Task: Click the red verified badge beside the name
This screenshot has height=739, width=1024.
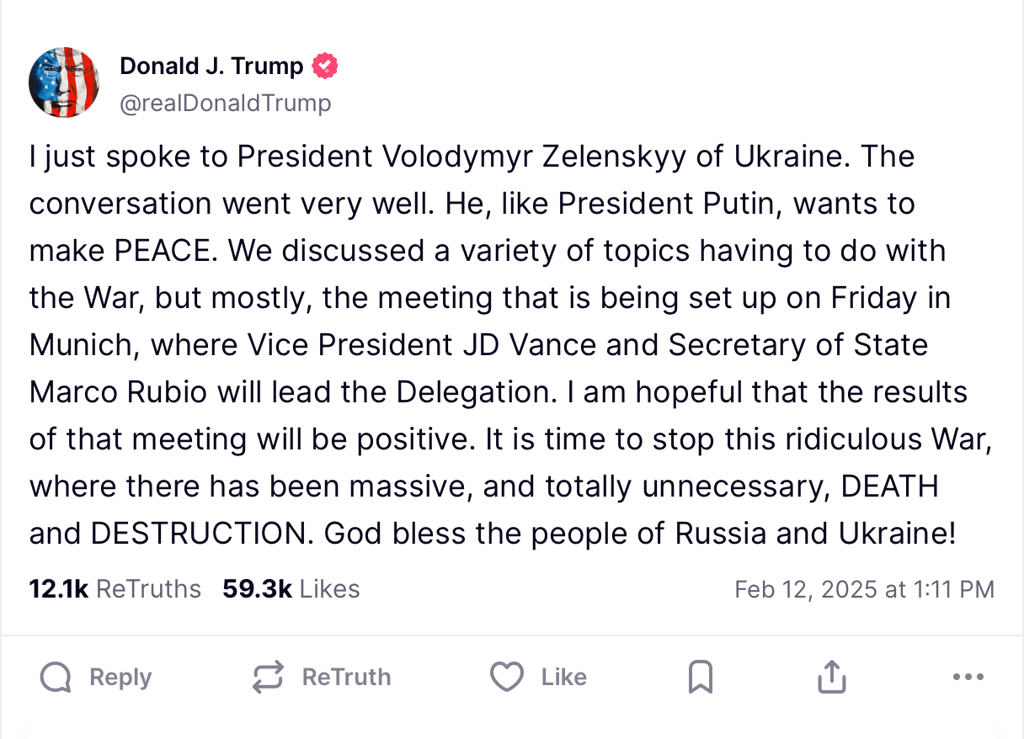Action: click(325, 67)
